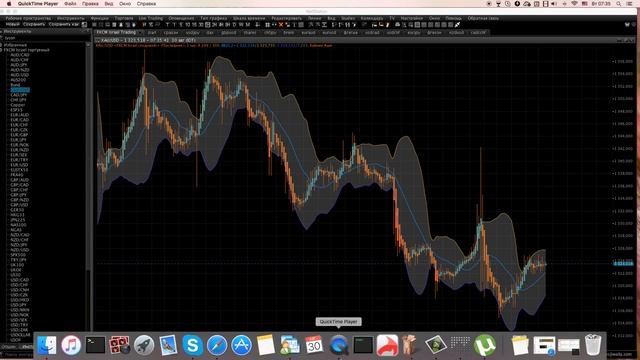Select the 2H timeframe toolbar button
This screenshot has width=640, height=360.
[214, 25]
